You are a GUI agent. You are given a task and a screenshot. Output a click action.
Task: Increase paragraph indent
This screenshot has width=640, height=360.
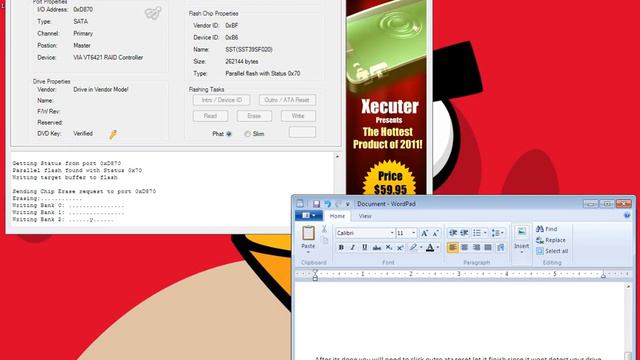point(464,233)
